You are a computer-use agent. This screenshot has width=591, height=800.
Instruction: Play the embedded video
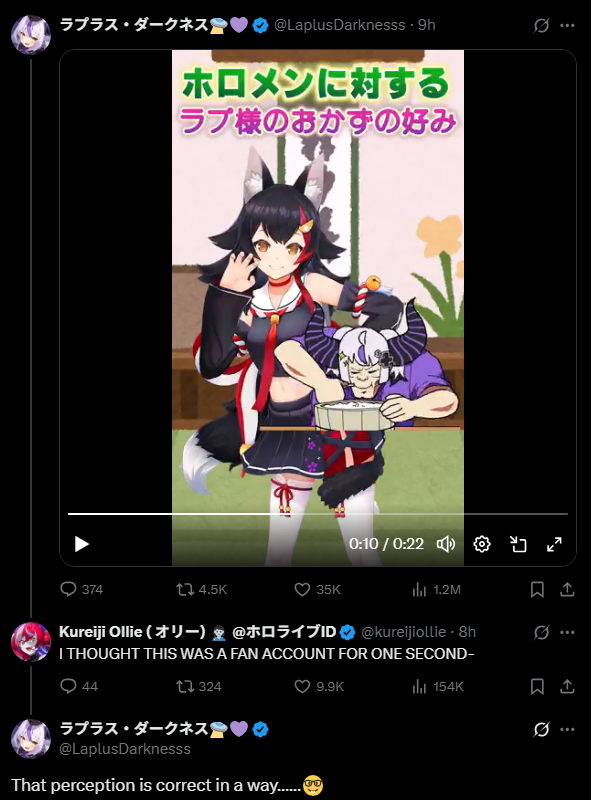[82, 544]
